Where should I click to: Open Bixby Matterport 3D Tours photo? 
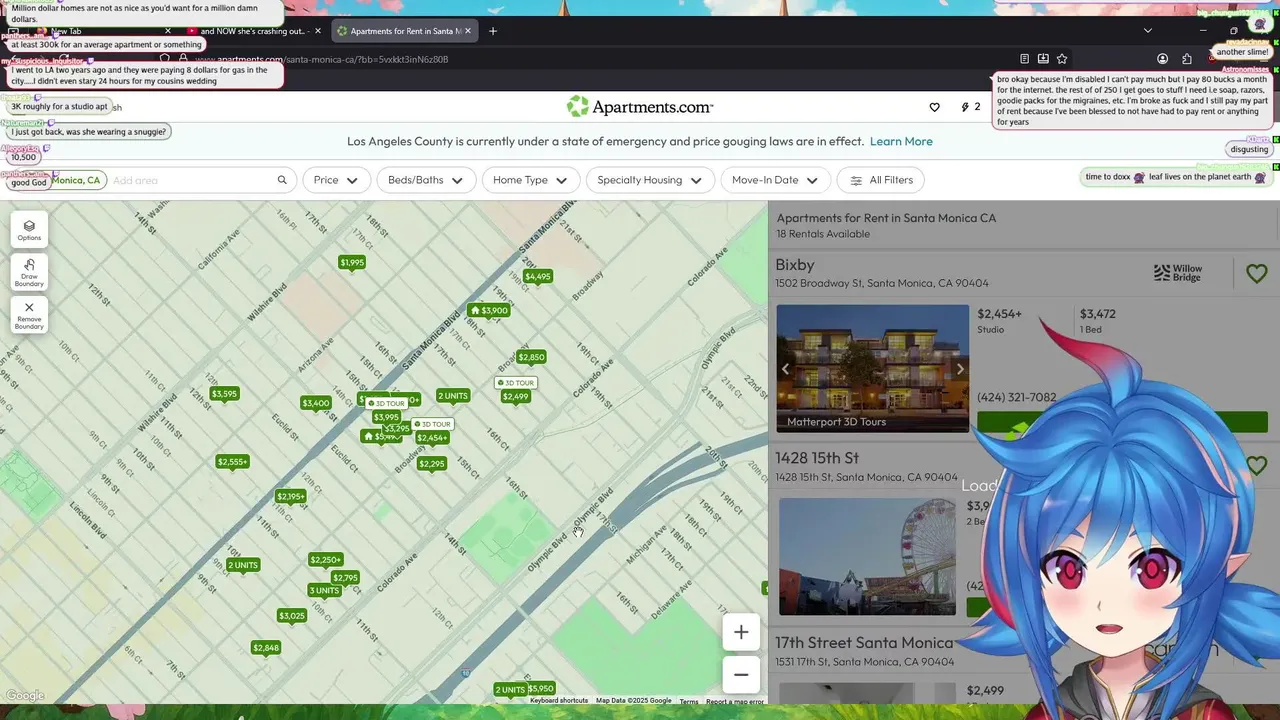coord(872,368)
